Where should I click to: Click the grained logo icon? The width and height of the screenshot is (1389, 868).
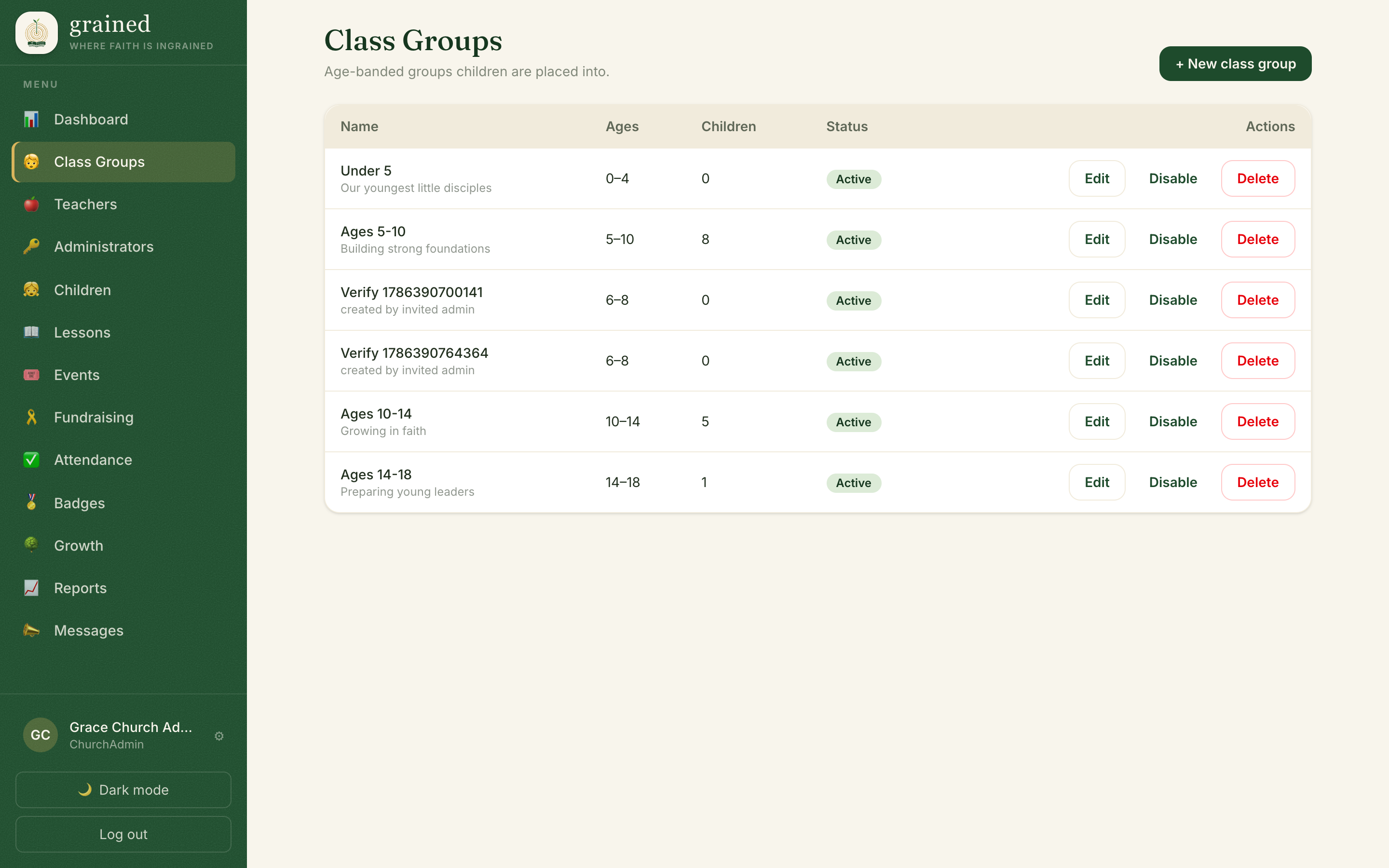[x=37, y=33]
